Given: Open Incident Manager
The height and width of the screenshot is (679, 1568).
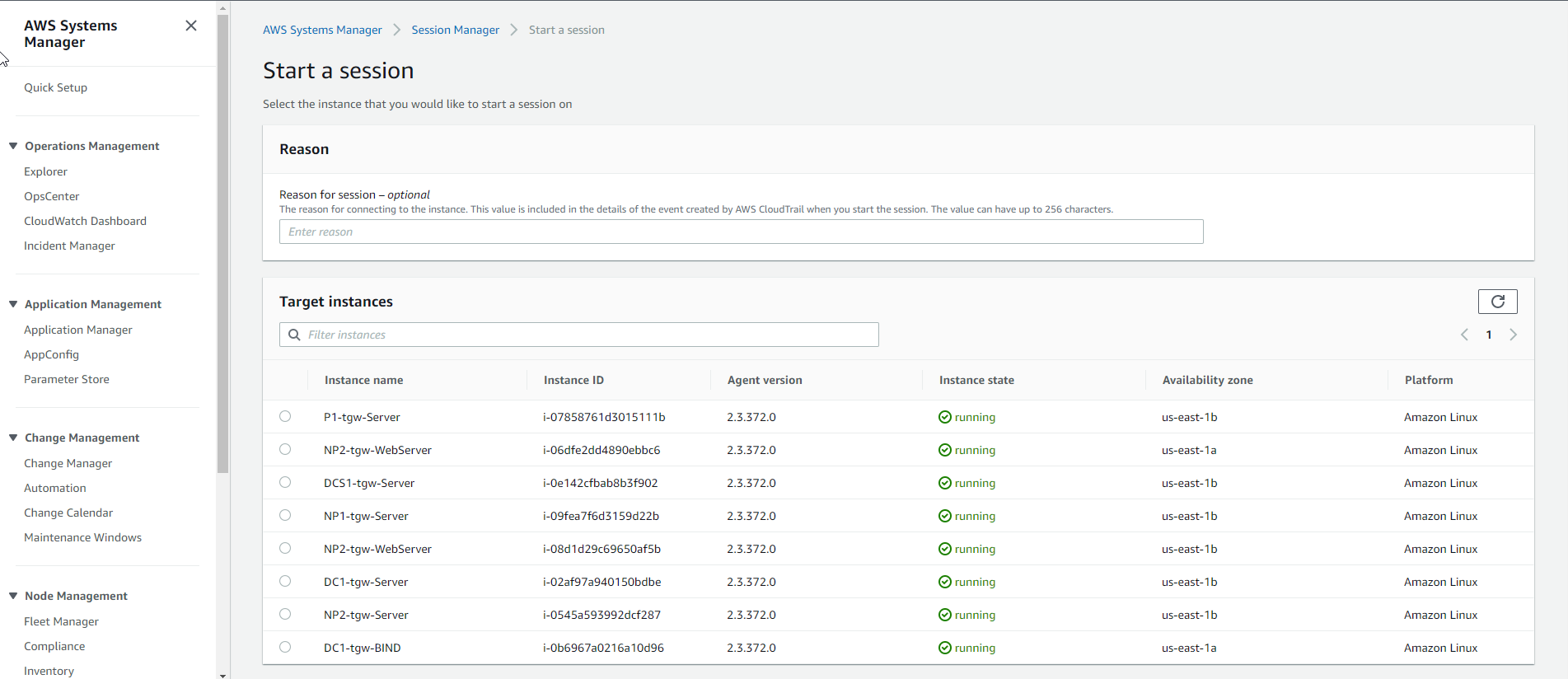Looking at the screenshot, I should coord(69,246).
